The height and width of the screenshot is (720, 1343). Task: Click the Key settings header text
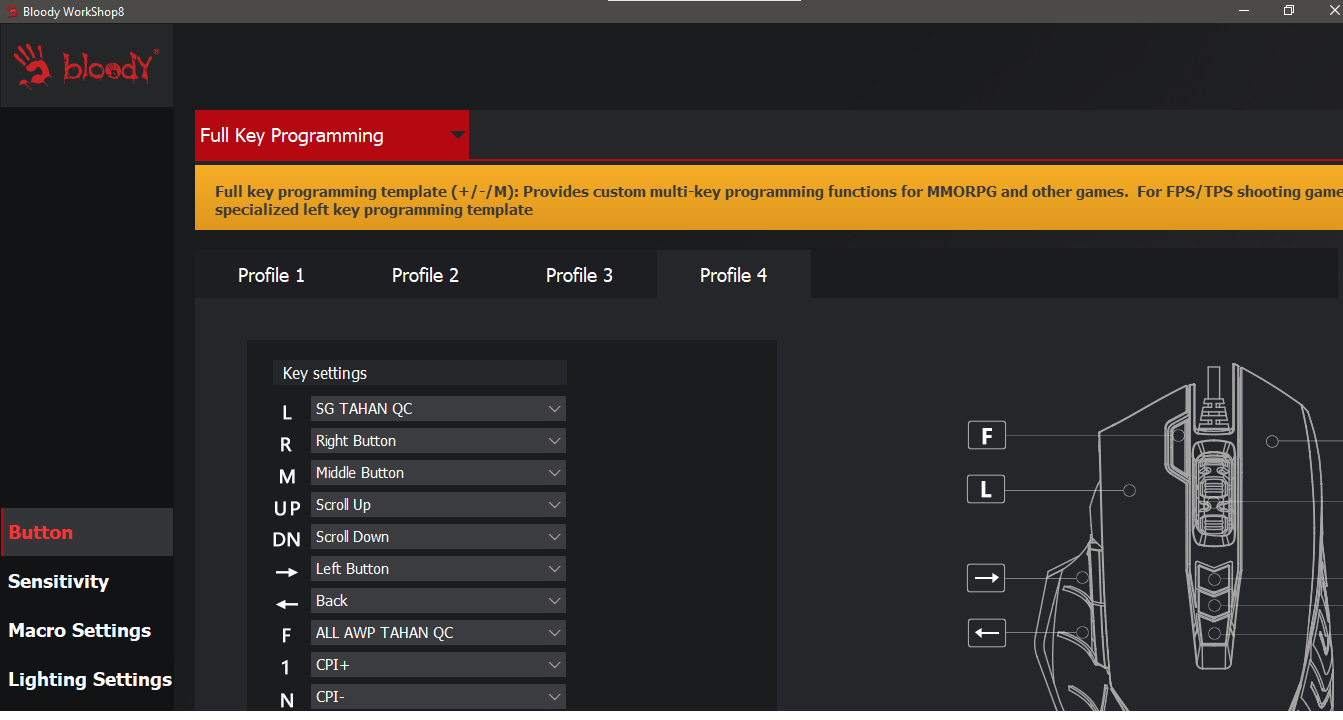pyautogui.click(x=325, y=373)
